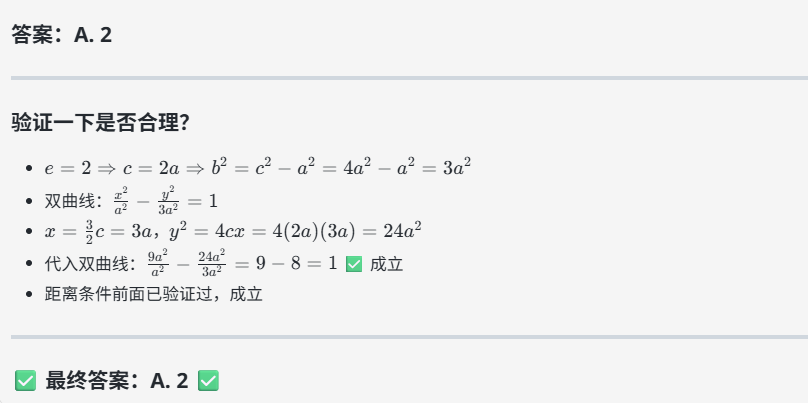Click the 验证一下是否合理? heading
The width and height of the screenshot is (808, 403).
pyautogui.click(x=100, y=123)
